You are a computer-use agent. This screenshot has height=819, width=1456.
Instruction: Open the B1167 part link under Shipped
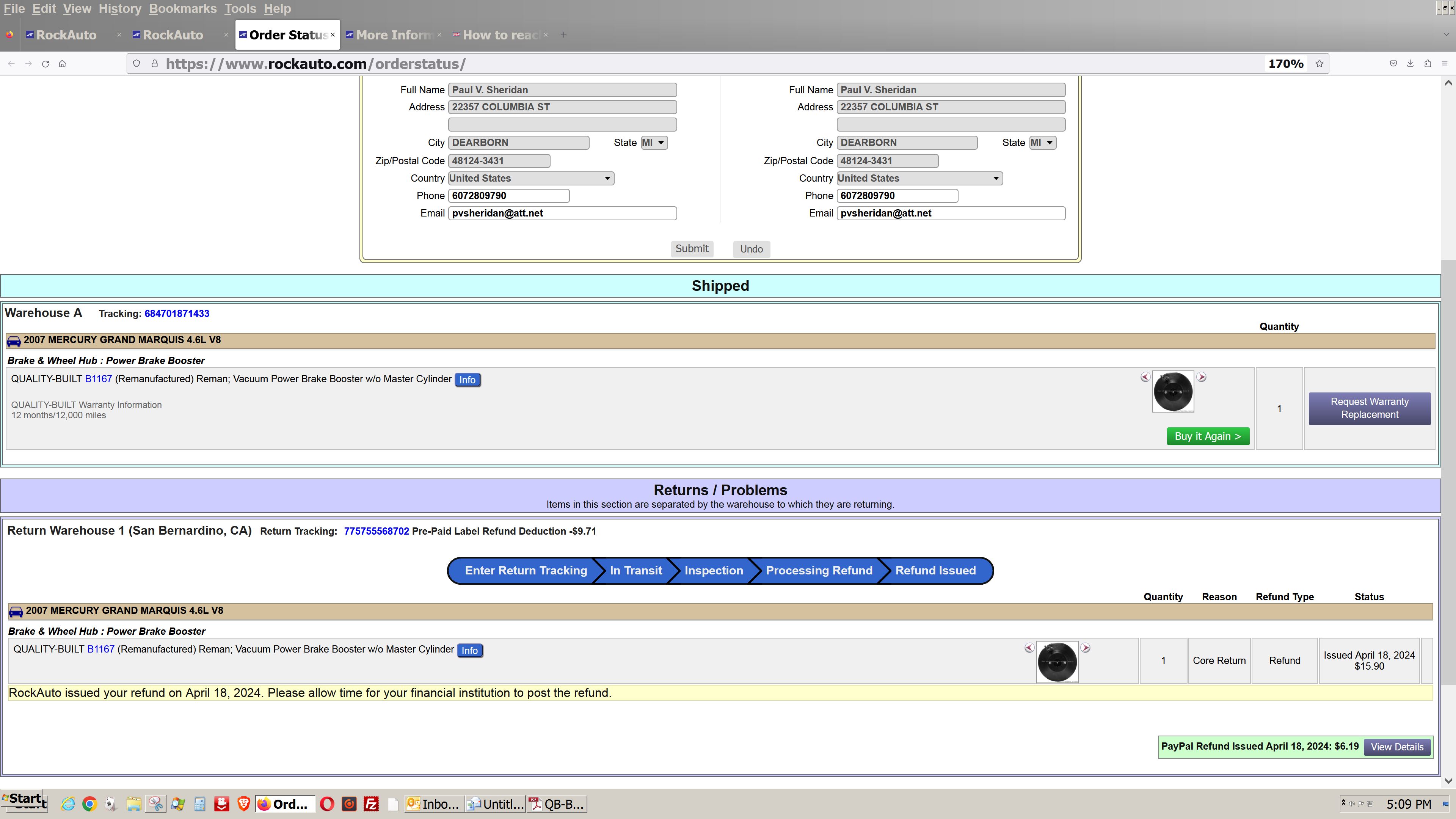click(x=98, y=379)
